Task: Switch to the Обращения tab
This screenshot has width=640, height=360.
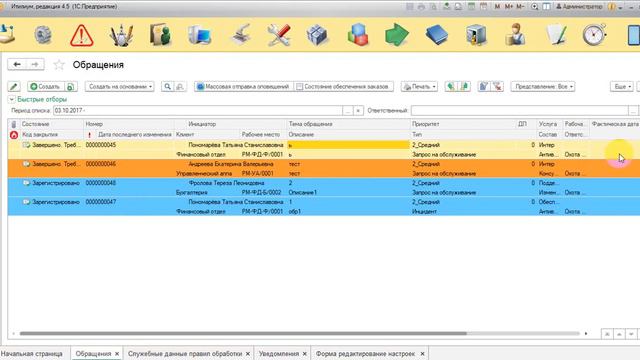Action: tap(93, 354)
